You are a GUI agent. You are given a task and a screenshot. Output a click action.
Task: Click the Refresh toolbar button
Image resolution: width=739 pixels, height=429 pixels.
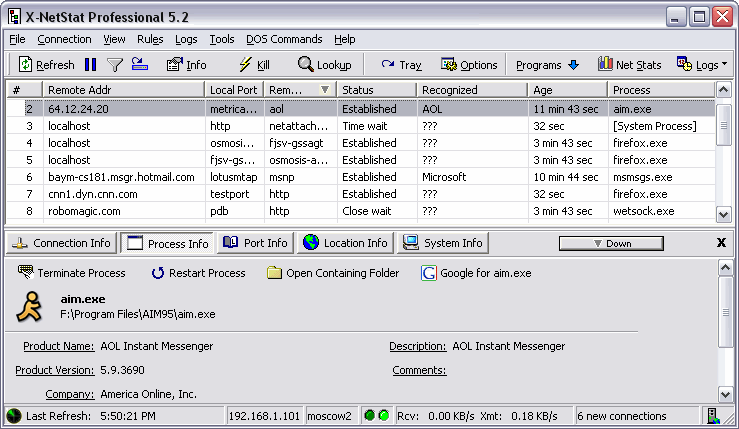(x=46, y=65)
